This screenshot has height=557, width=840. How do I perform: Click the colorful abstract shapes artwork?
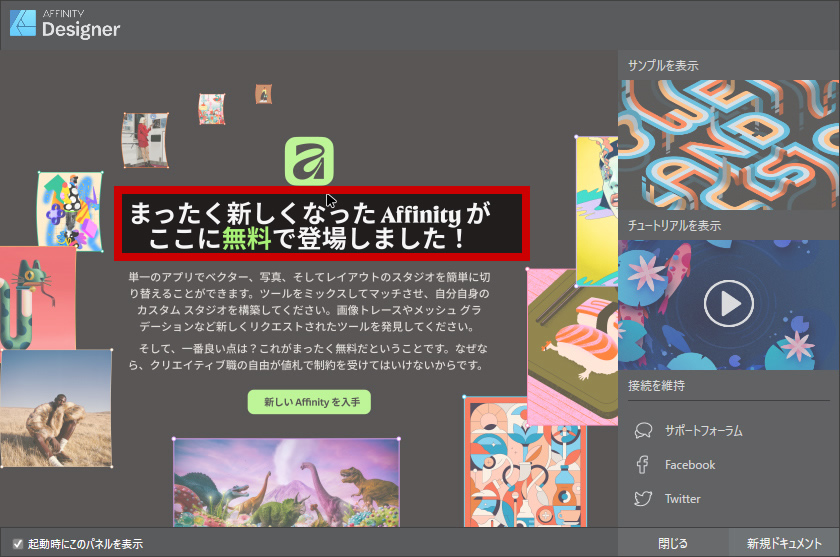(70, 211)
